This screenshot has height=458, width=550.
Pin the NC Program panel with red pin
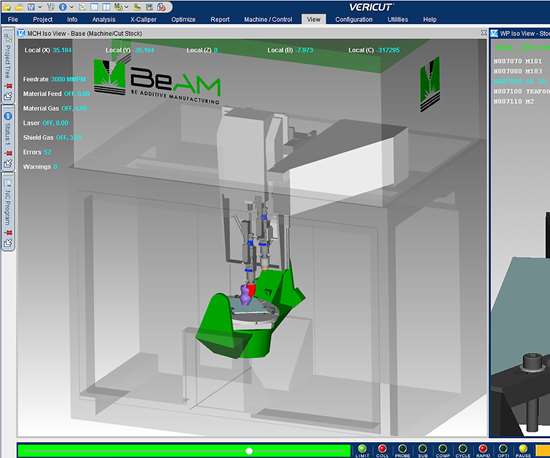[x=9, y=233]
